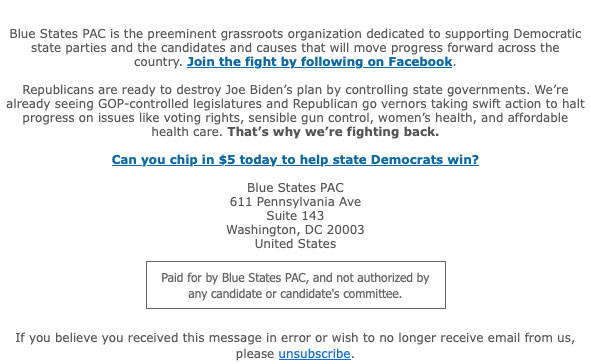Viewport: 591px width, 364px height.
Task: Open the 'Join the fight by following on Facebook' link
Action: [320, 62]
